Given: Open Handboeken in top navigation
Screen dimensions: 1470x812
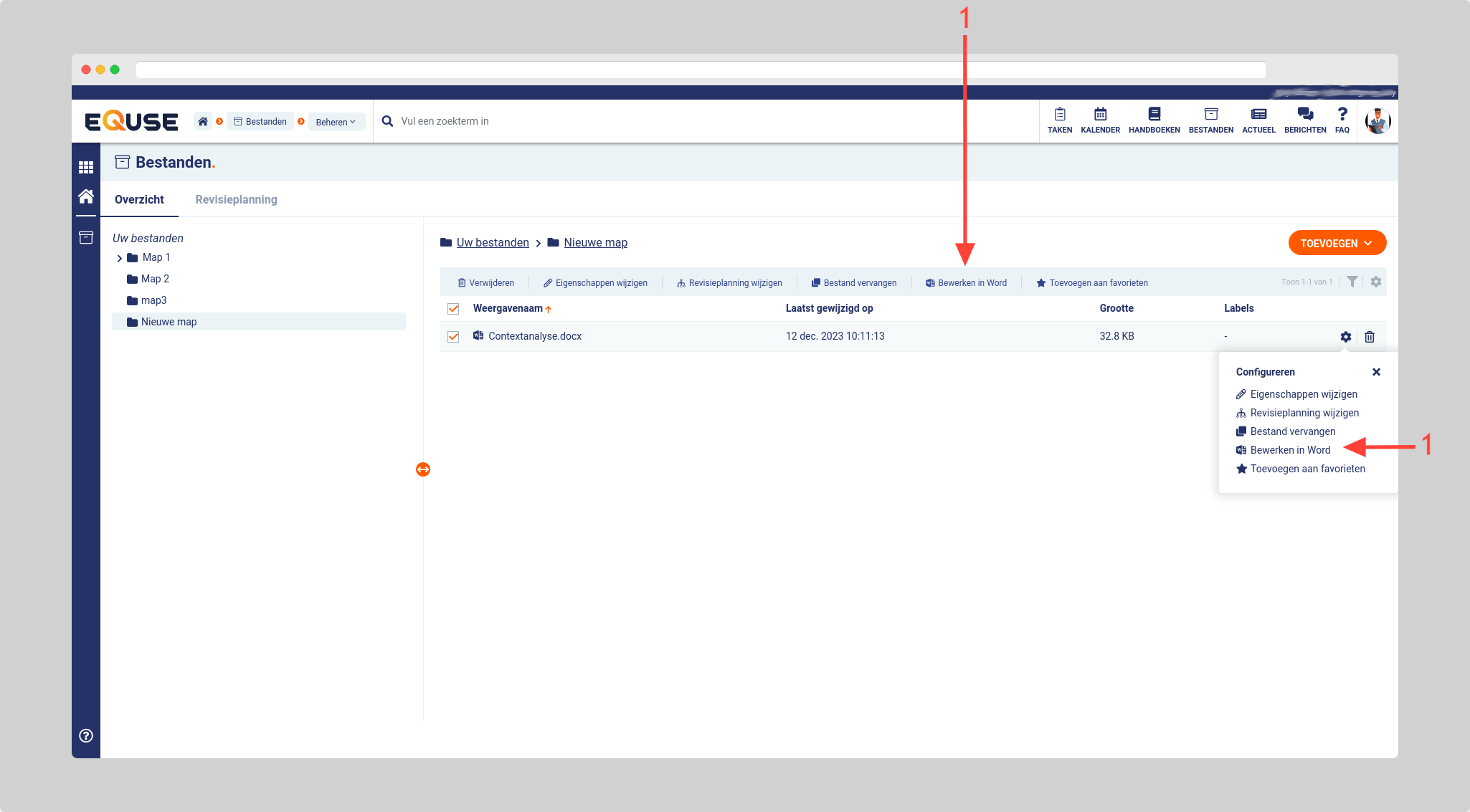Looking at the screenshot, I should 1154,120.
